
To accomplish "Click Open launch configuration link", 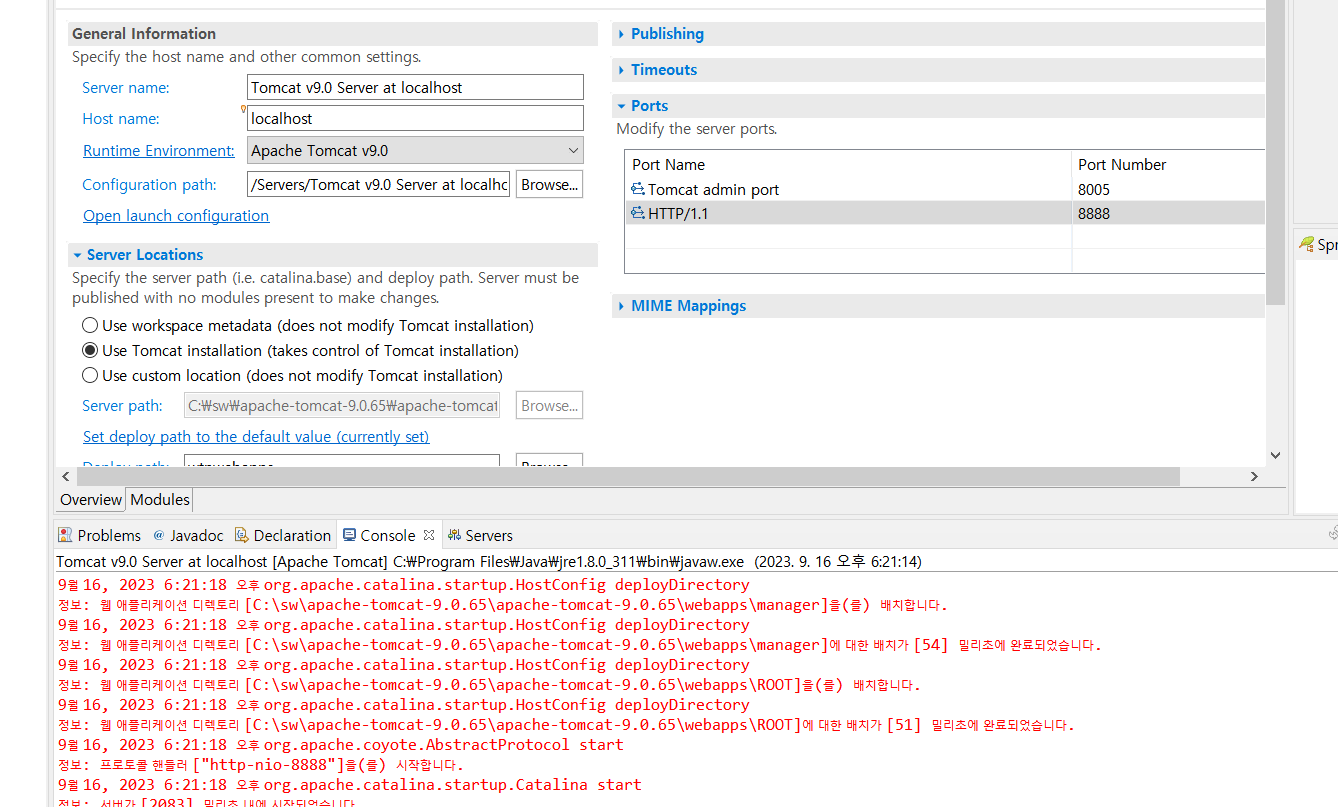I will pos(176,216).
